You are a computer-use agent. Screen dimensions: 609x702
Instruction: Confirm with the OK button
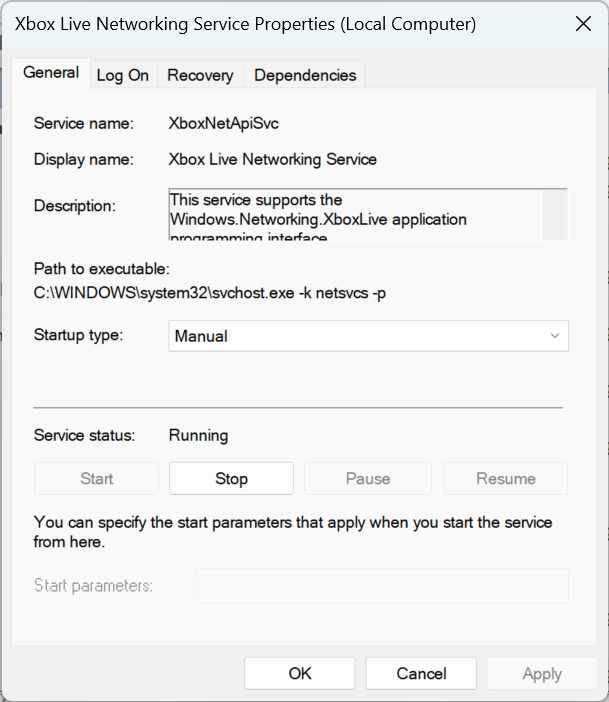click(300, 673)
